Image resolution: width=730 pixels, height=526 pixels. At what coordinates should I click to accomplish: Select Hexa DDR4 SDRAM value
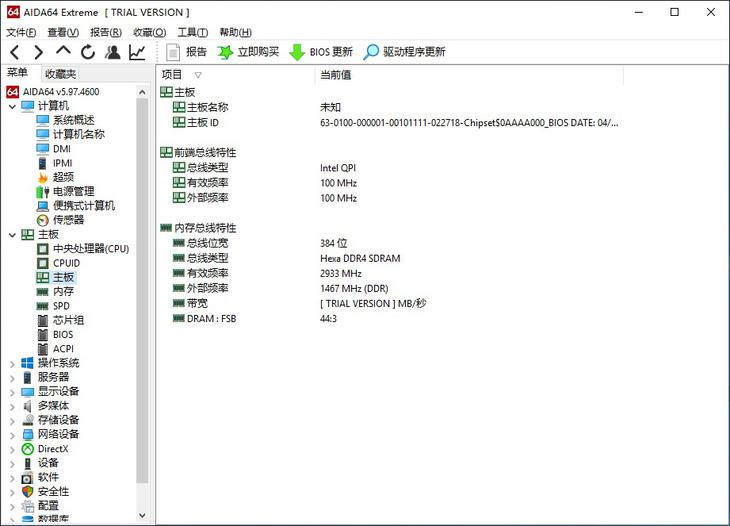point(360,258)
